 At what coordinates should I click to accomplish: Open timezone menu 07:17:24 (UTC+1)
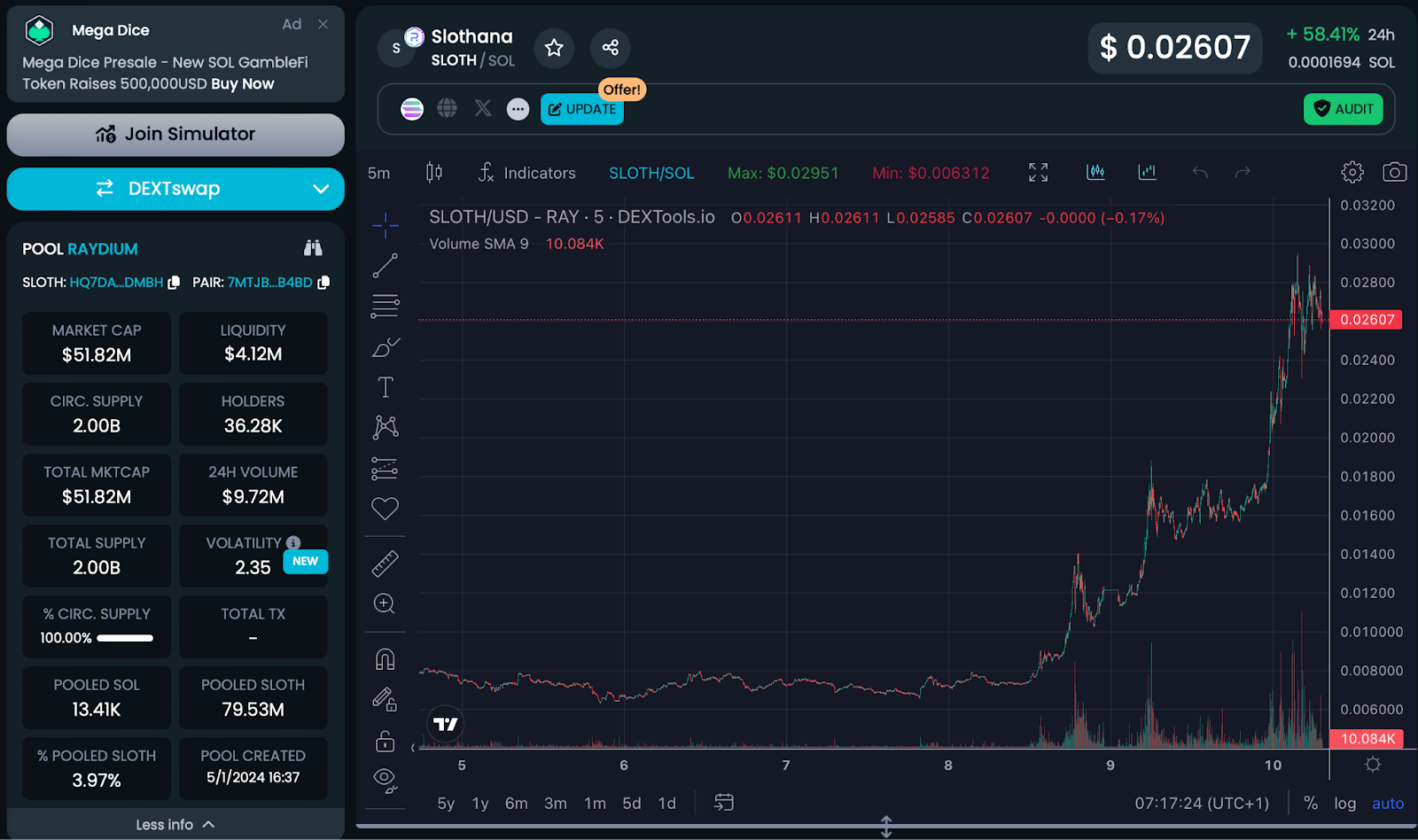(1202, 804)
